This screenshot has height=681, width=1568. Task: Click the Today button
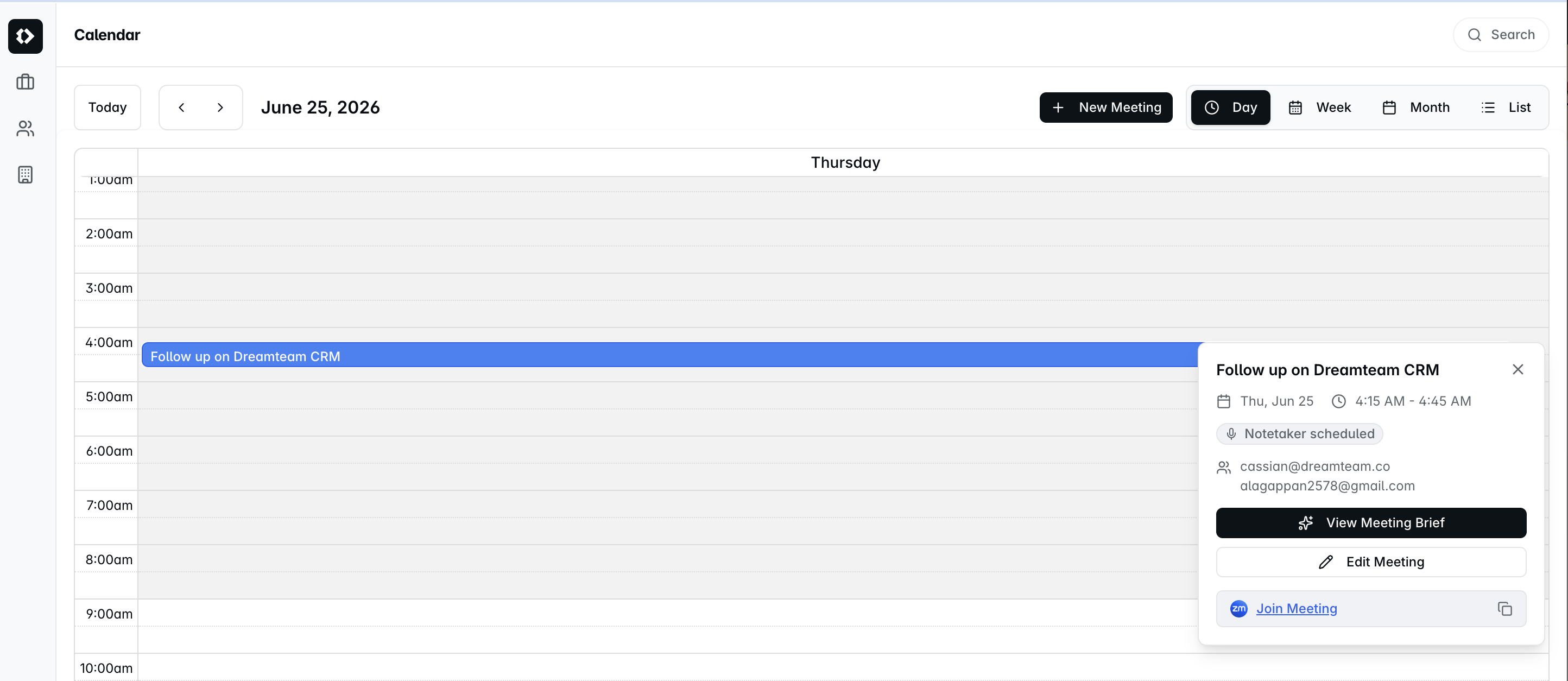pyautogui.click(x=108, y=107)
